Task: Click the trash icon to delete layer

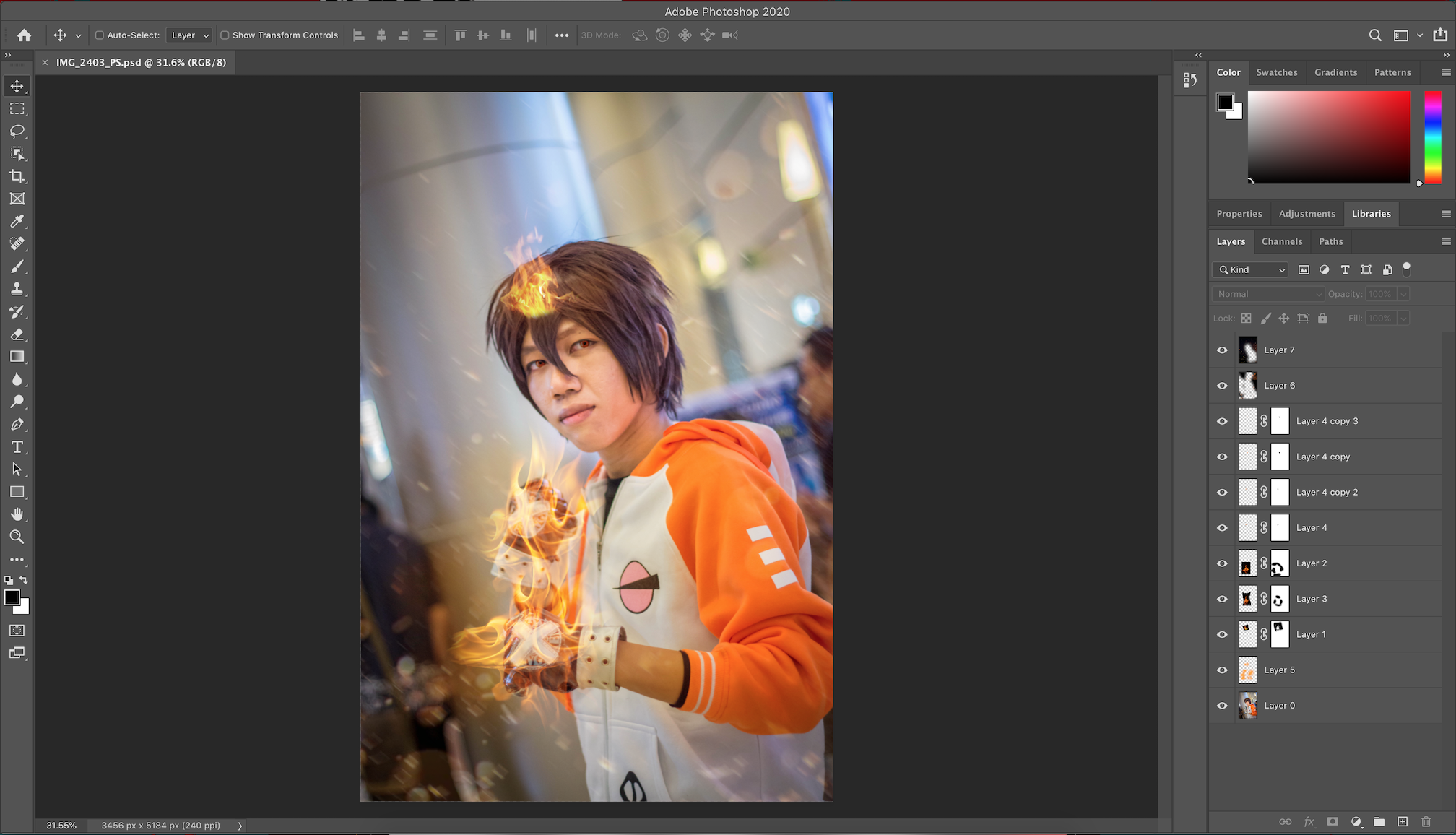Action: pos(1426,822)
